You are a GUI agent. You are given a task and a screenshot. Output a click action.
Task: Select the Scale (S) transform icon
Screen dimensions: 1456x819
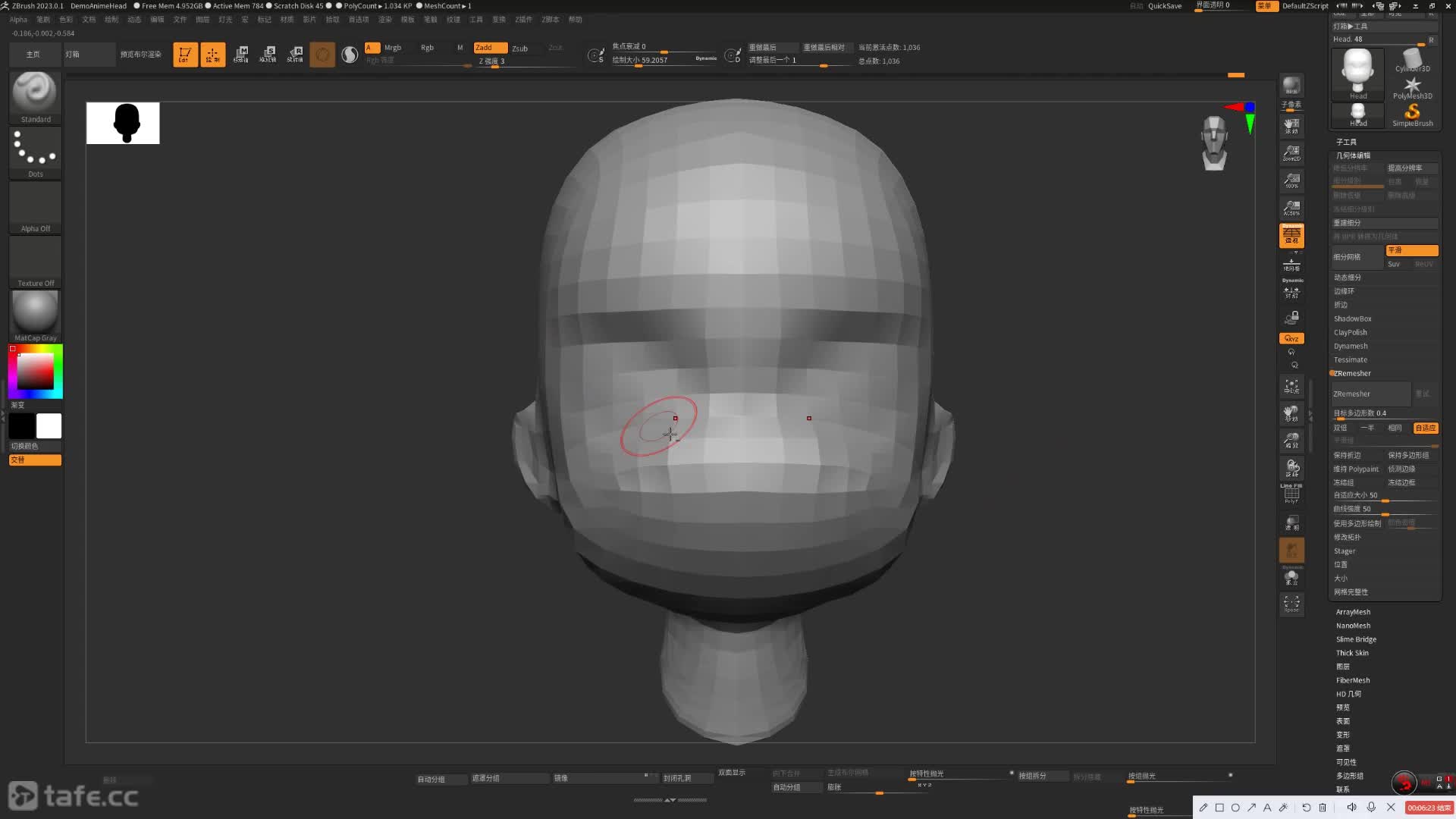pyautogui.click(x=268, y=55)
